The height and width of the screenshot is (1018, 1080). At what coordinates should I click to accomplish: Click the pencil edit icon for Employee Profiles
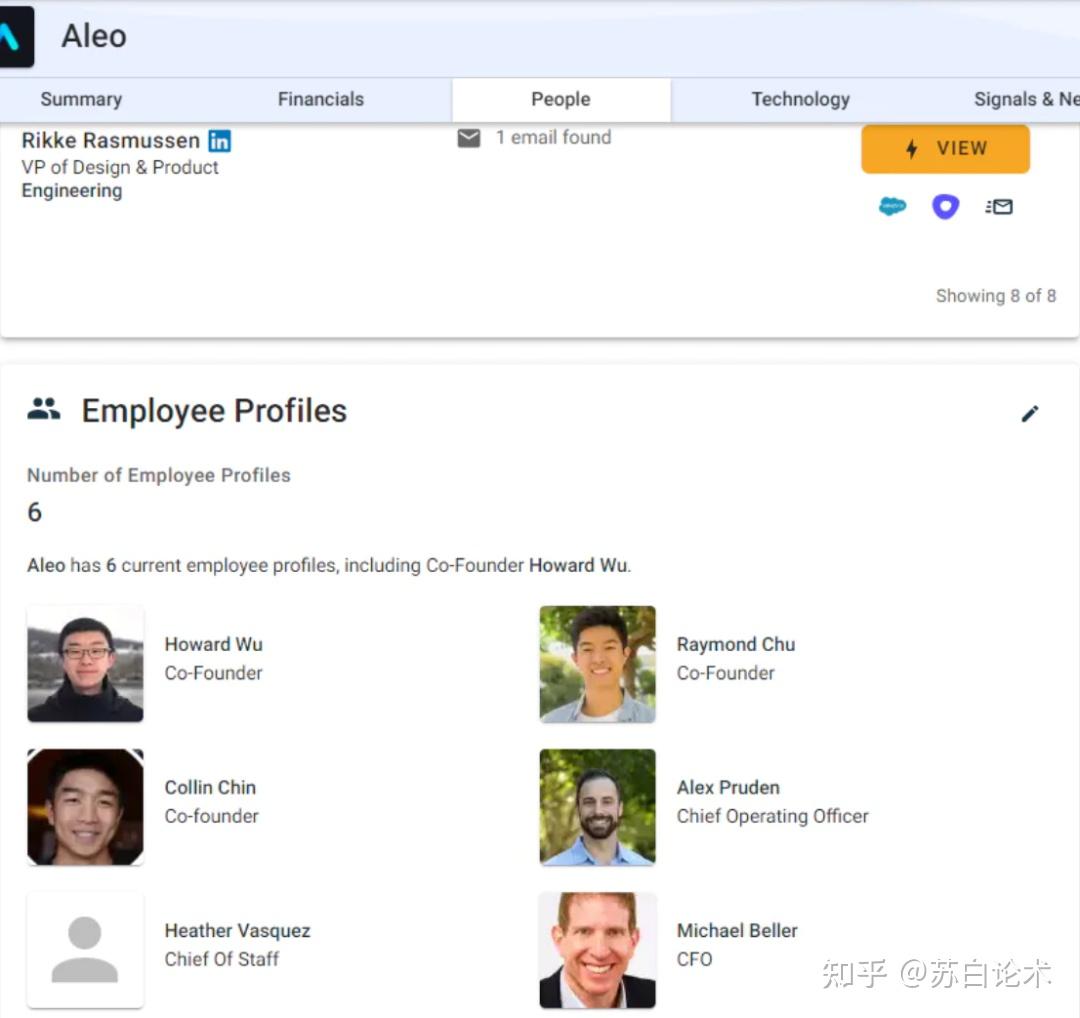pos(1031,414)
